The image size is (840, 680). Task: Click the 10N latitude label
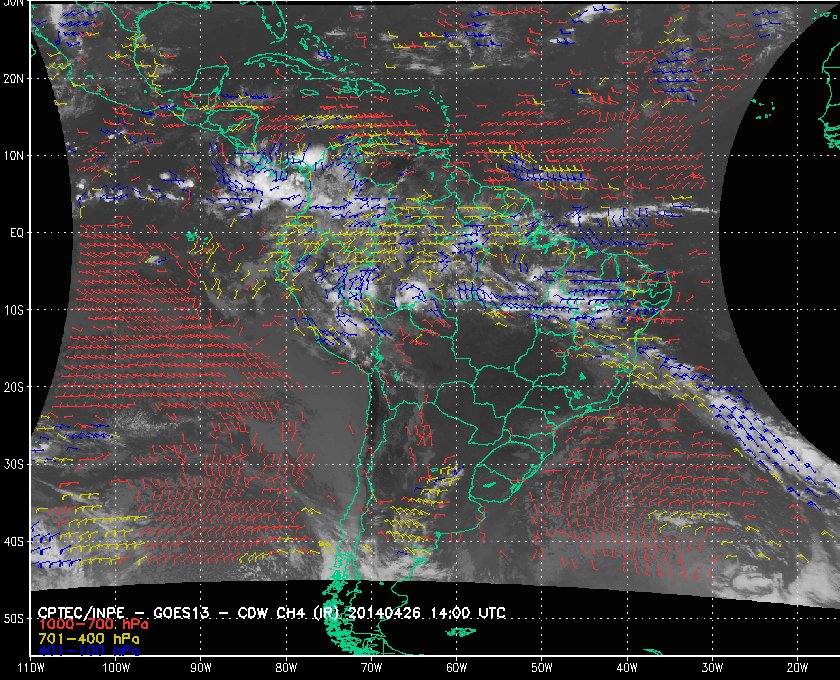click(14, 156)
